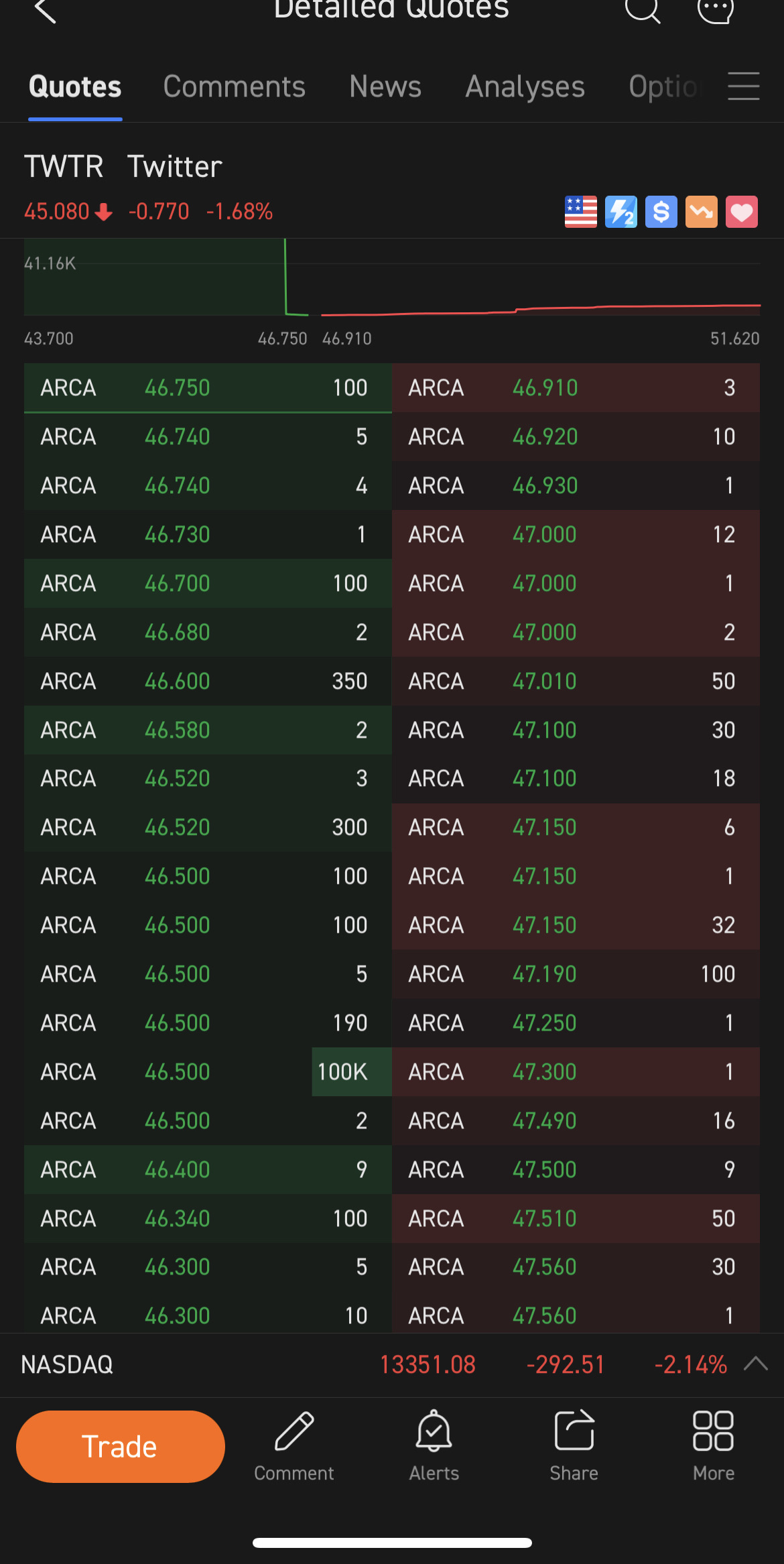Open search with the magnifier icon
The width and height of the screenshot is (784, 1564).
click(x=642, y=9)
